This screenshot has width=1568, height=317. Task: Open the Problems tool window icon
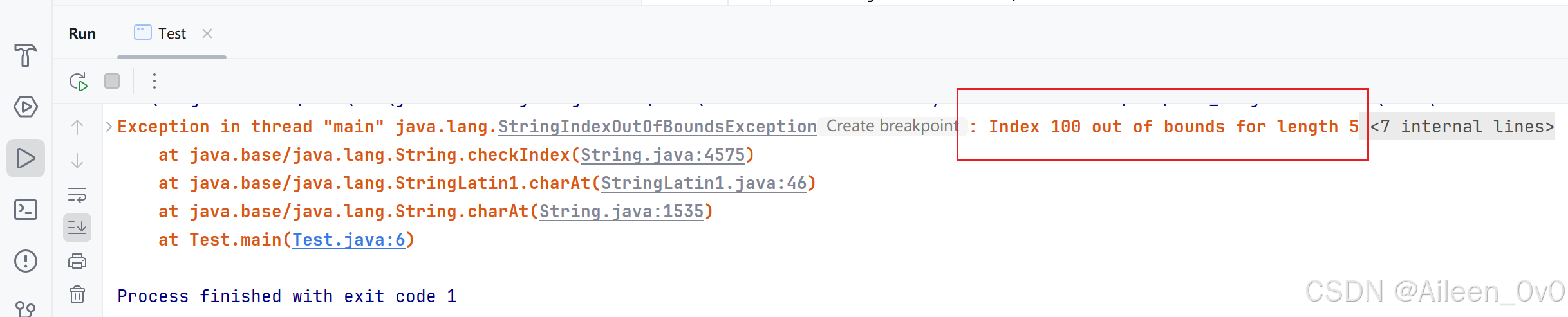[x=26, y=261]
